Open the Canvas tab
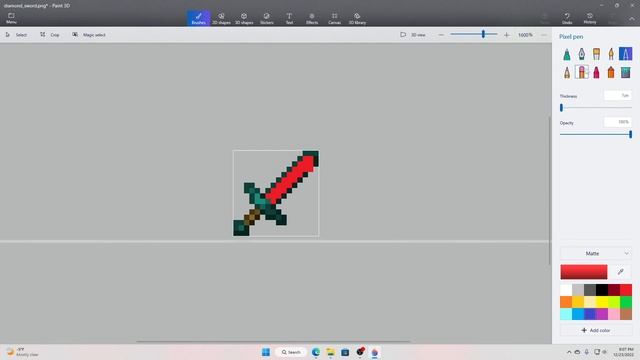The height and width of the screenshot is (360, 640). pyautogui.click(x=334, y=18)
